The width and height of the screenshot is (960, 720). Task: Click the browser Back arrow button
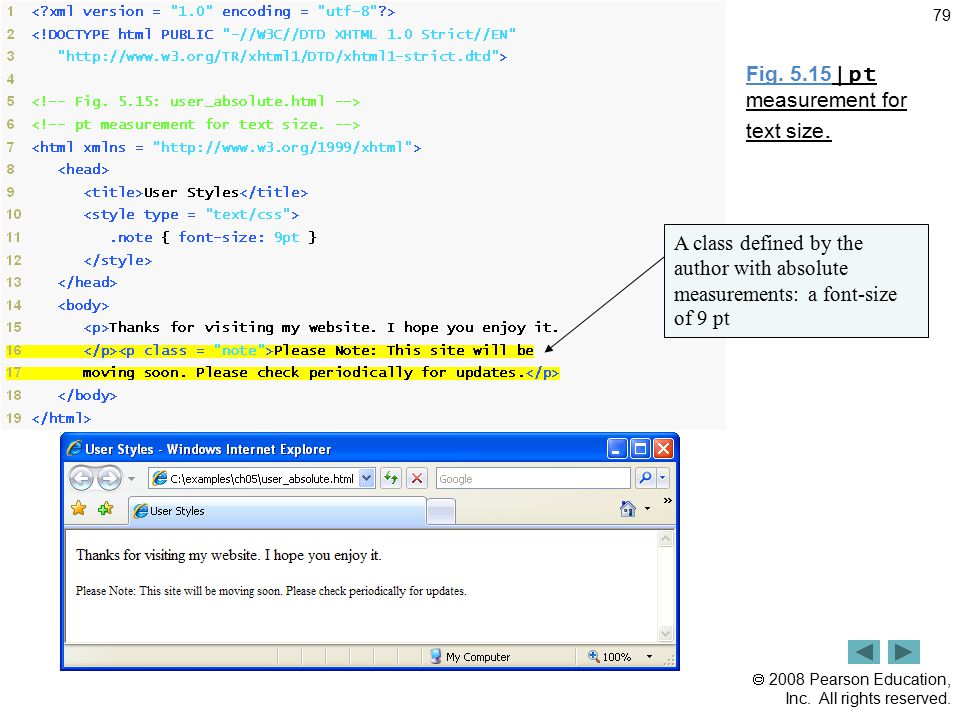click(x=81, y=478)
